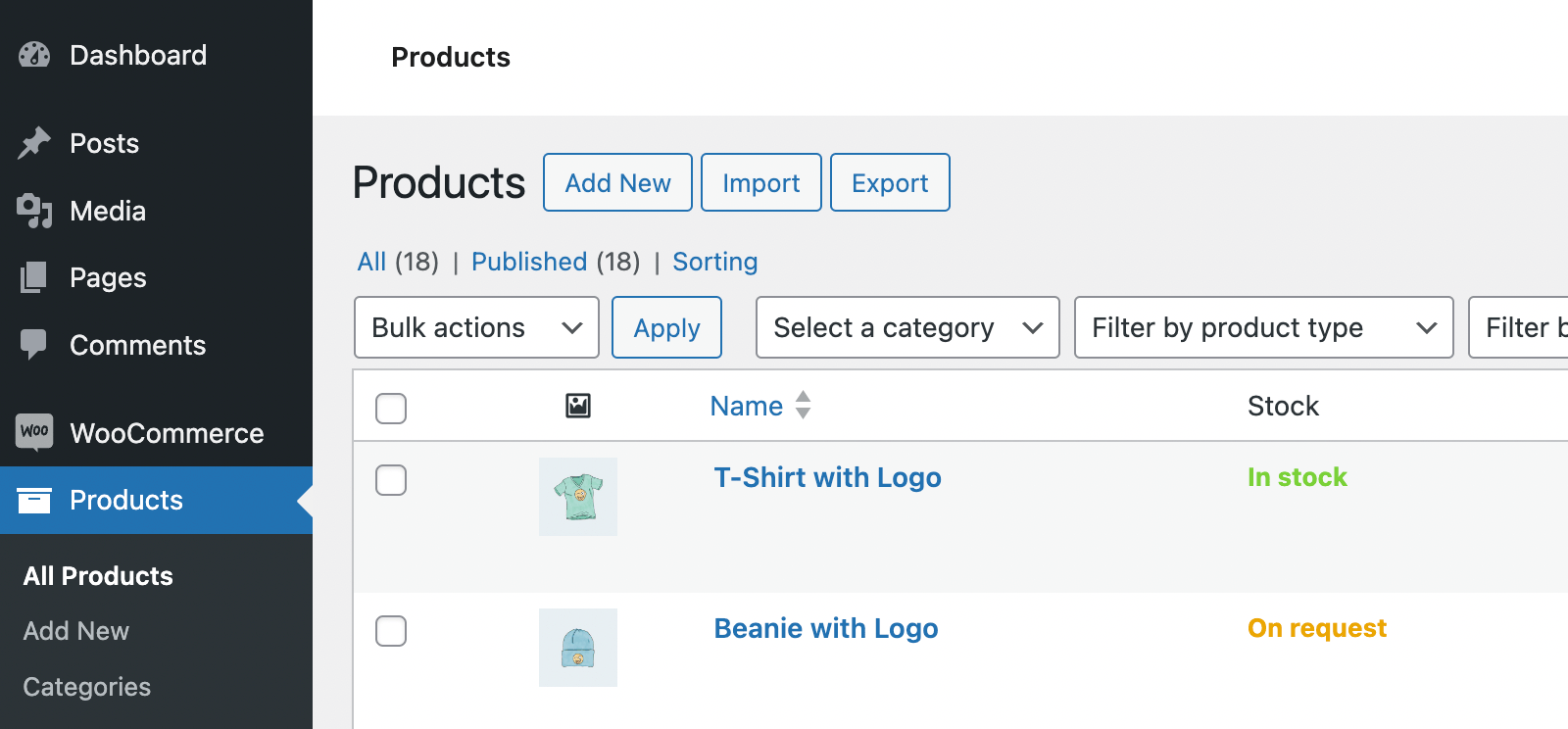
Task: Click the Products archive box icon
Action: click(34, 500)
